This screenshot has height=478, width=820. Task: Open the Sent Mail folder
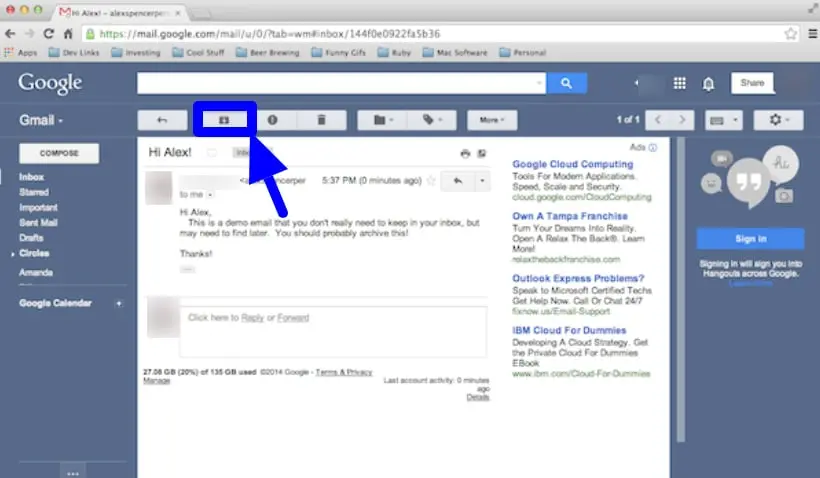point(38,222)
